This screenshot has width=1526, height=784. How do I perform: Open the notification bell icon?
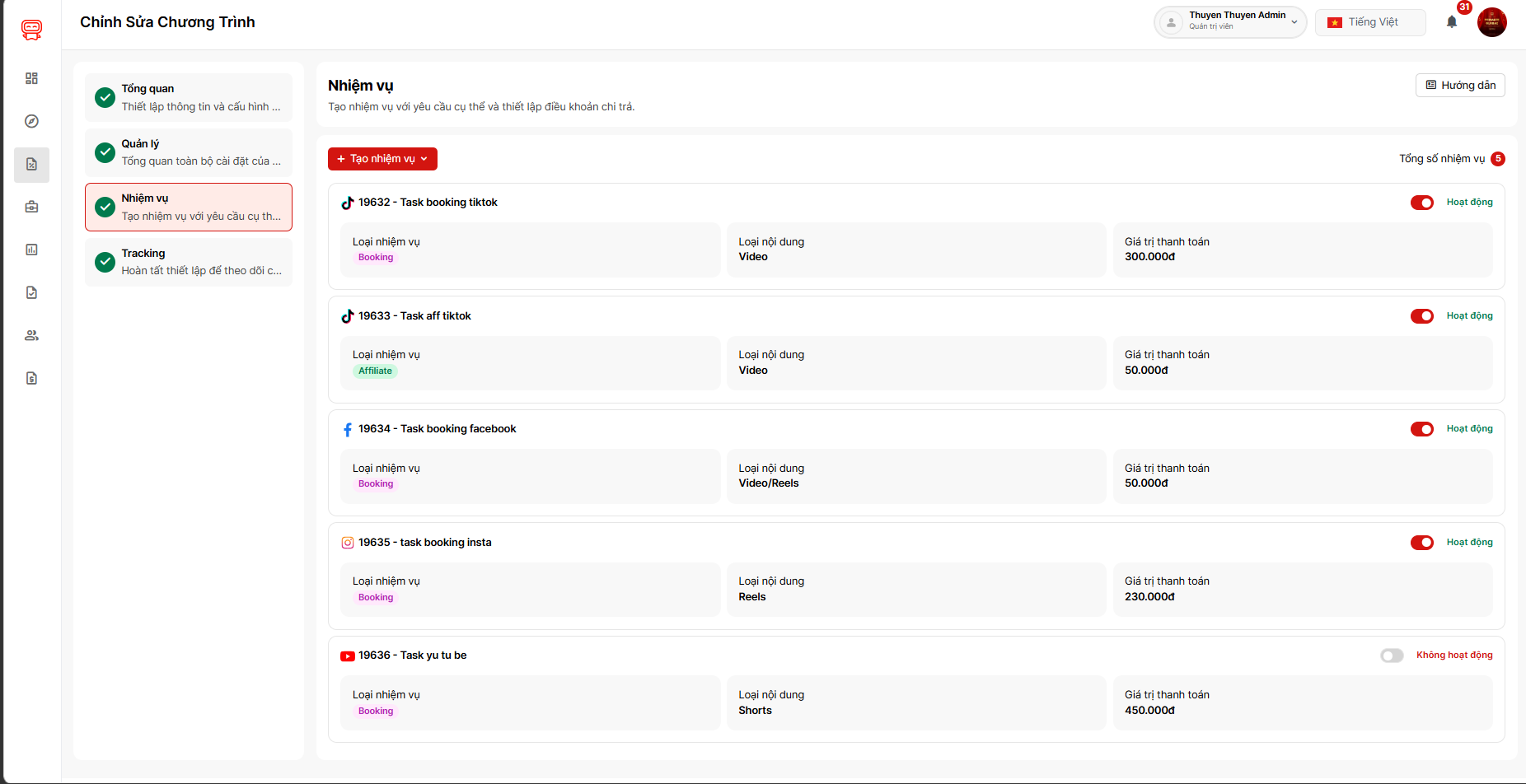(x=1451, y=22)
